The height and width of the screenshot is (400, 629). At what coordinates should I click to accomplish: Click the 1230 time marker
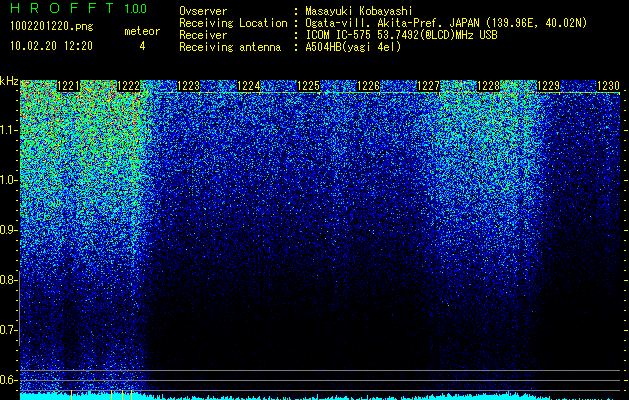pyautogui.click(x=608, y=86)
